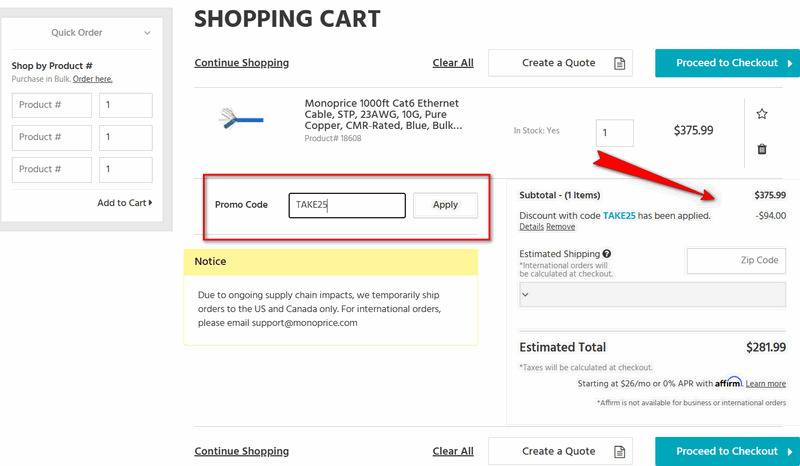800x466 pixels.
Task: Remove the TAKE25 discount code
Action: point(561,227)
